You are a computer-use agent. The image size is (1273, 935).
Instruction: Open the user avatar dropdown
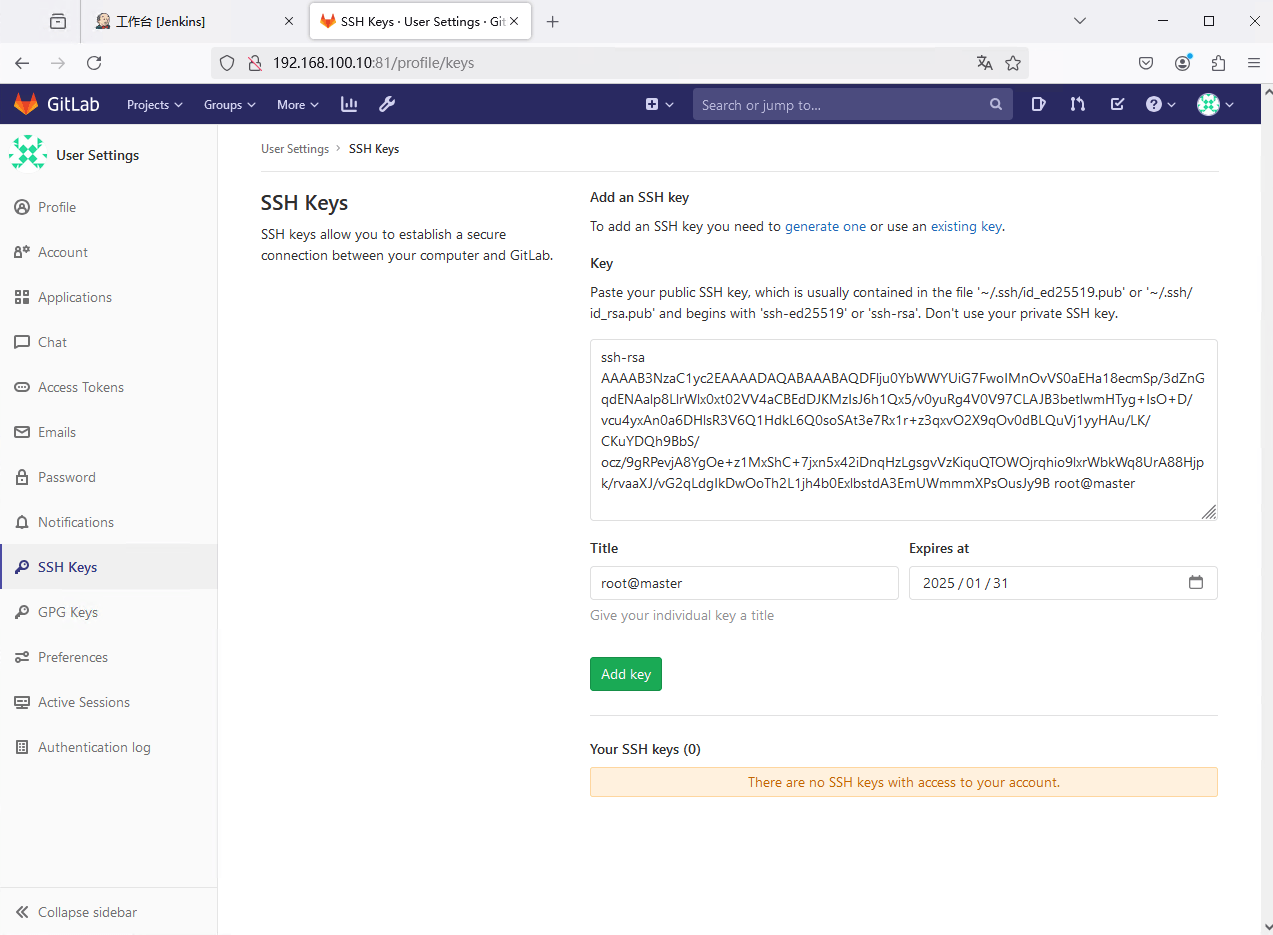coord(1215,104)
